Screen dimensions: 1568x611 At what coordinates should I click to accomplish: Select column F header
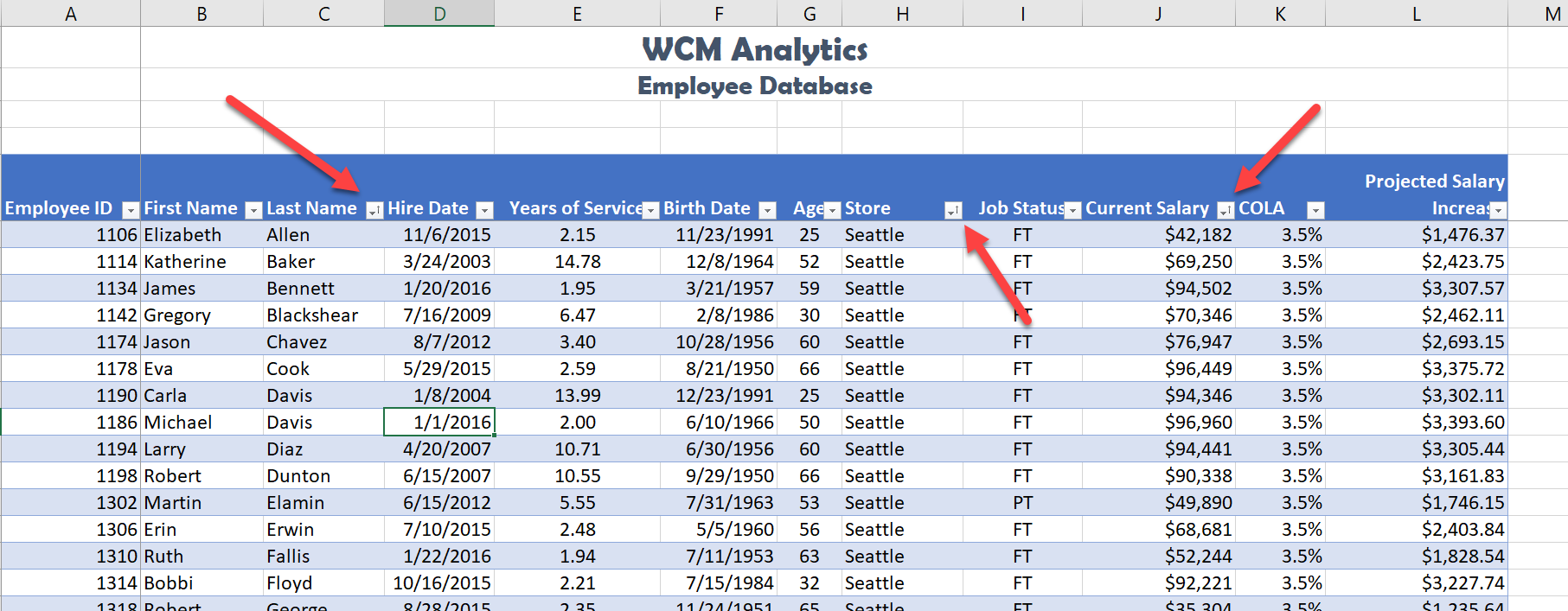point(719,14)
